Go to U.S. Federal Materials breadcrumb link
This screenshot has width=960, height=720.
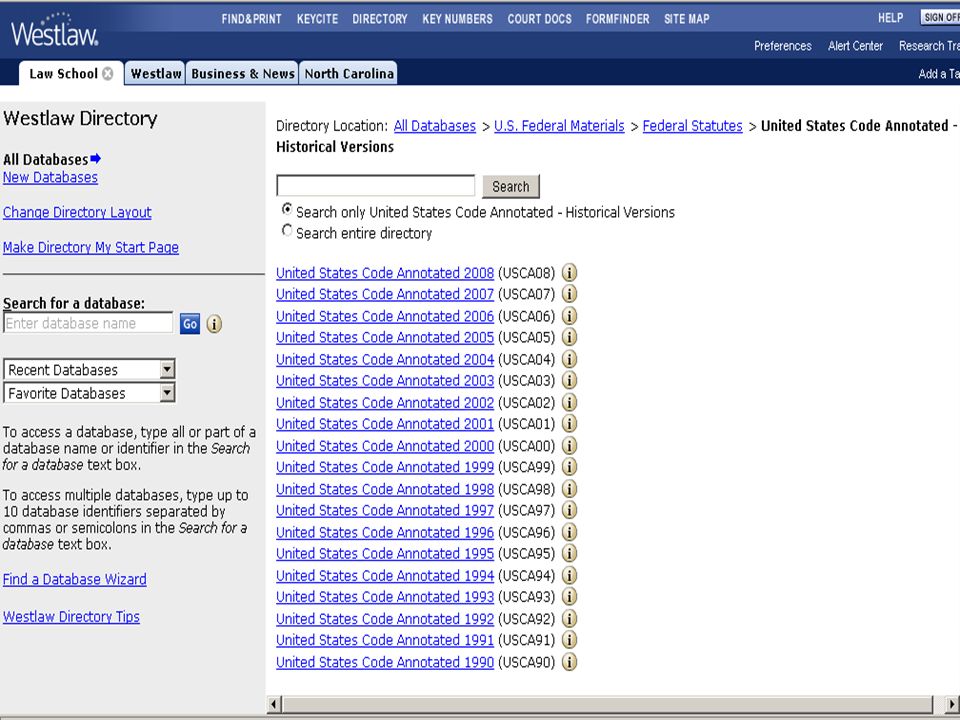click(559, 126)
